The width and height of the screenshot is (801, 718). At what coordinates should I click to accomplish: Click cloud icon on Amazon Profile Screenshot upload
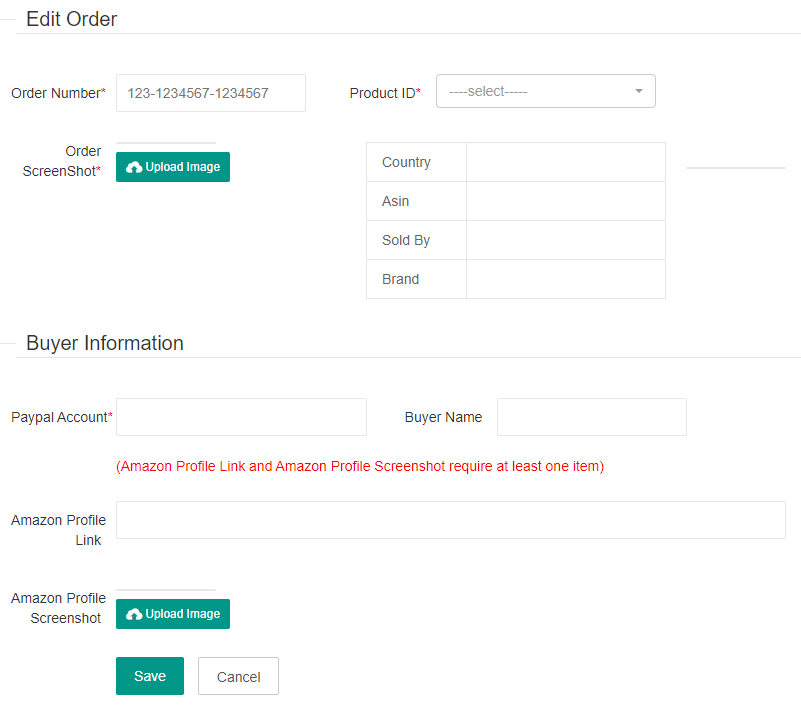tap(134, 614)
